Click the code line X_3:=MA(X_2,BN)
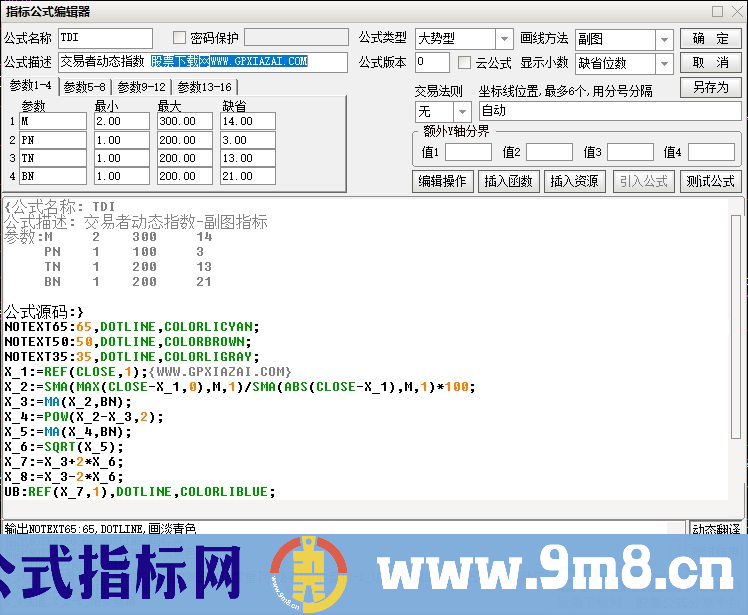 68,402
